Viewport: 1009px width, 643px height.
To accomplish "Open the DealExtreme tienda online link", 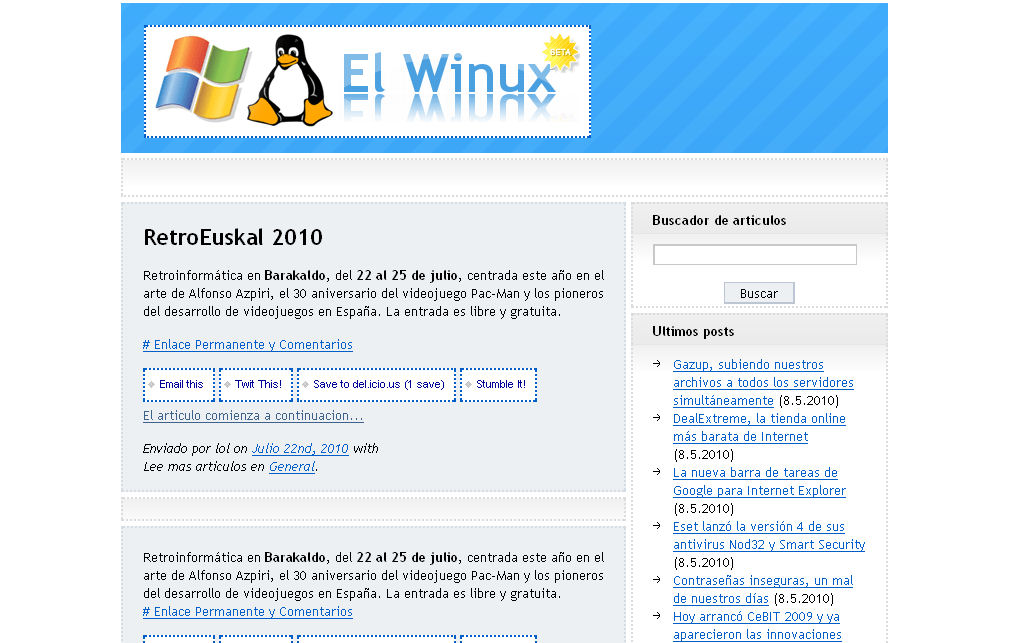I will tap(759, 427).
